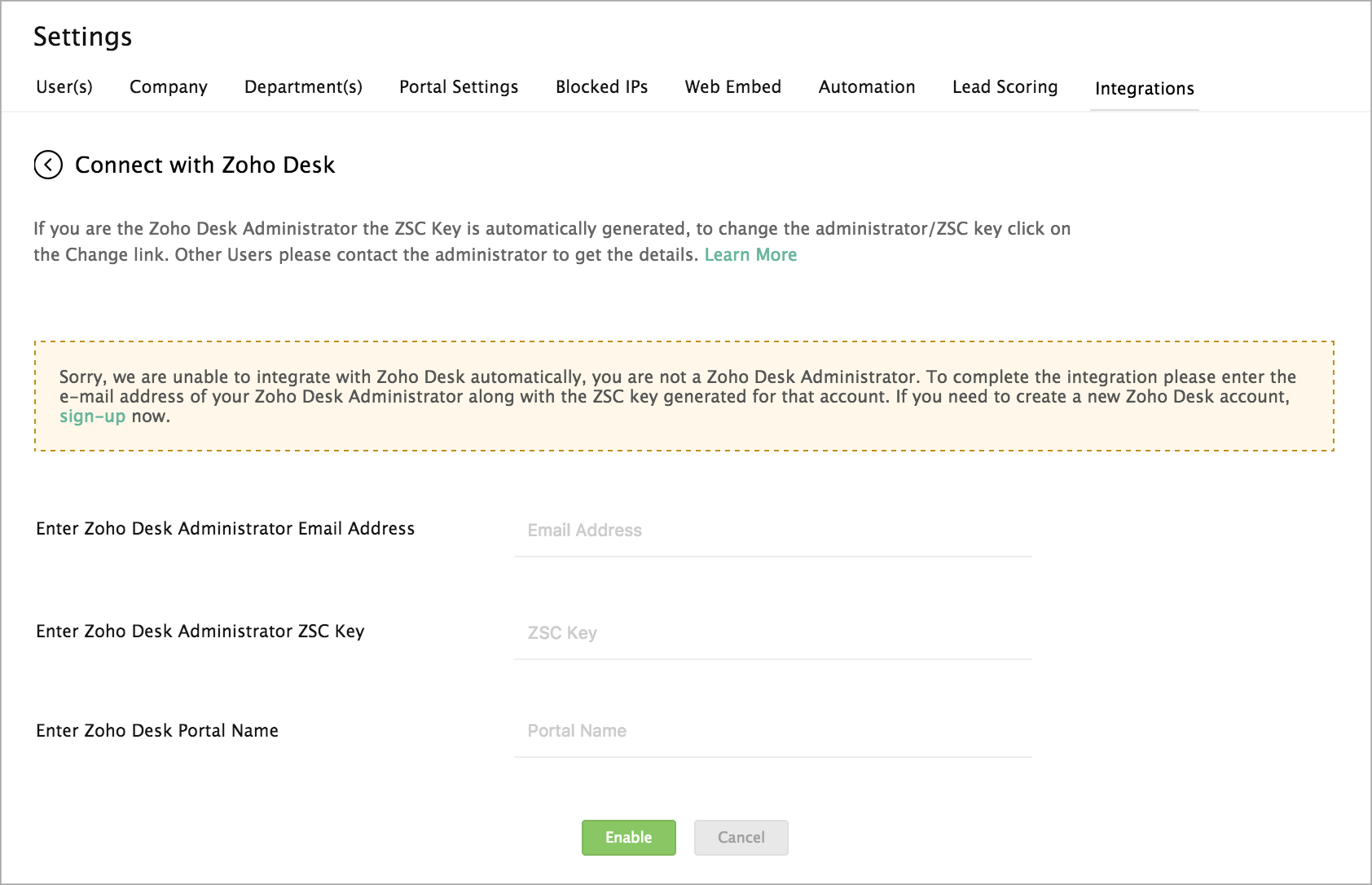Click the Connect with Zoho Desk heading
This screenshot has height=885, width=1372.
(x=204, y=165)
